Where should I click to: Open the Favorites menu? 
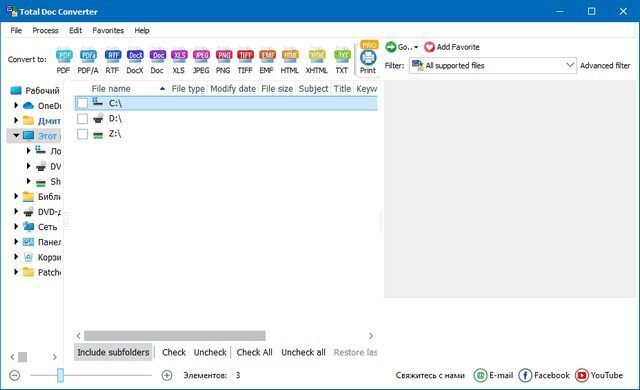tap(108, 31)
